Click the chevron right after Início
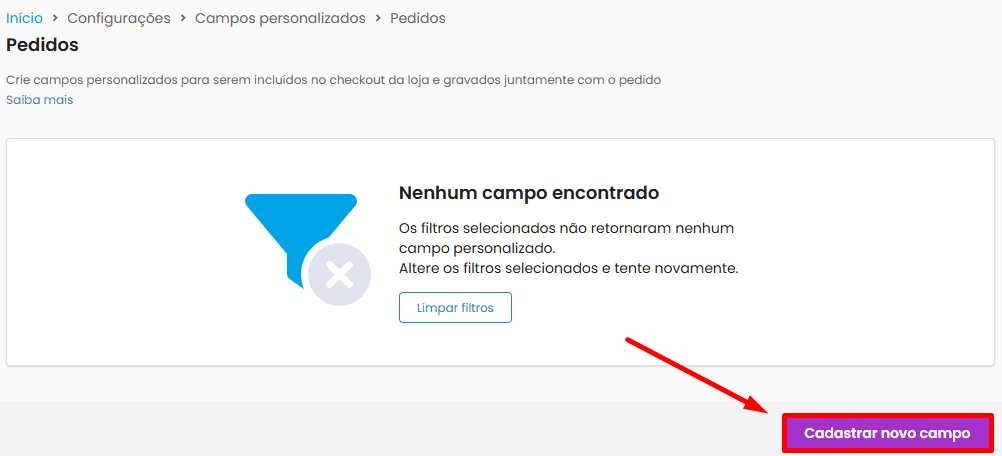 (55, 19)
